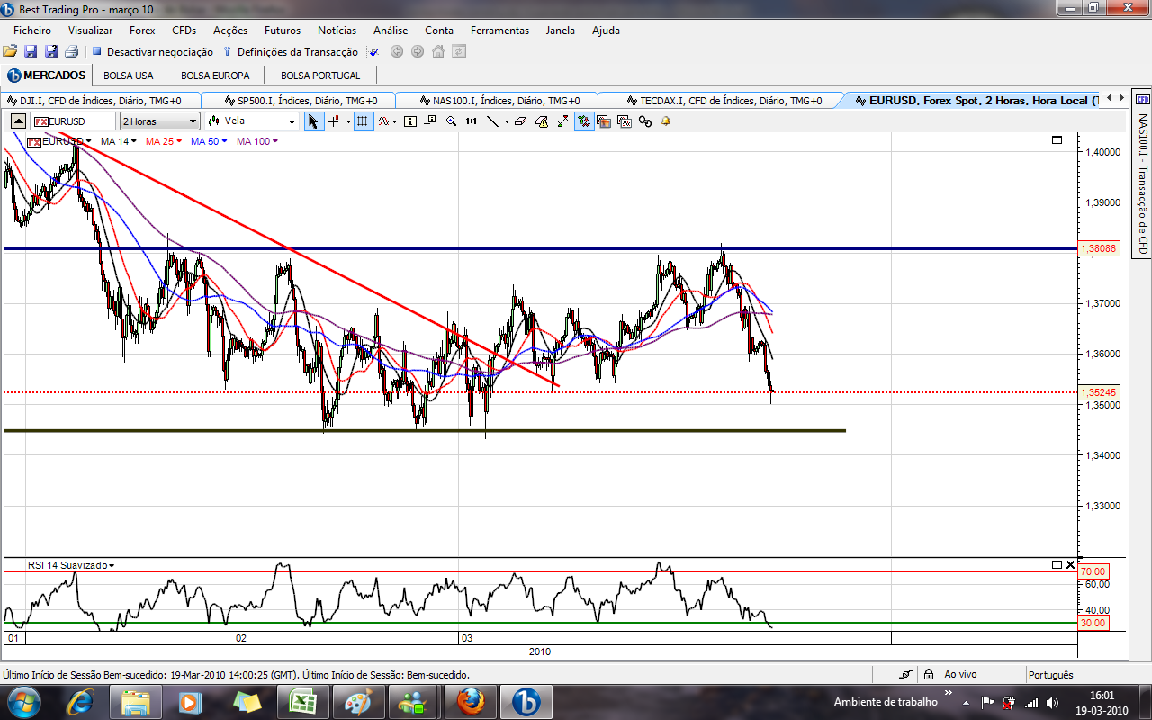Activate the crosshair cursor tool
1152x720 pixels.
click(x=334, y=122)
